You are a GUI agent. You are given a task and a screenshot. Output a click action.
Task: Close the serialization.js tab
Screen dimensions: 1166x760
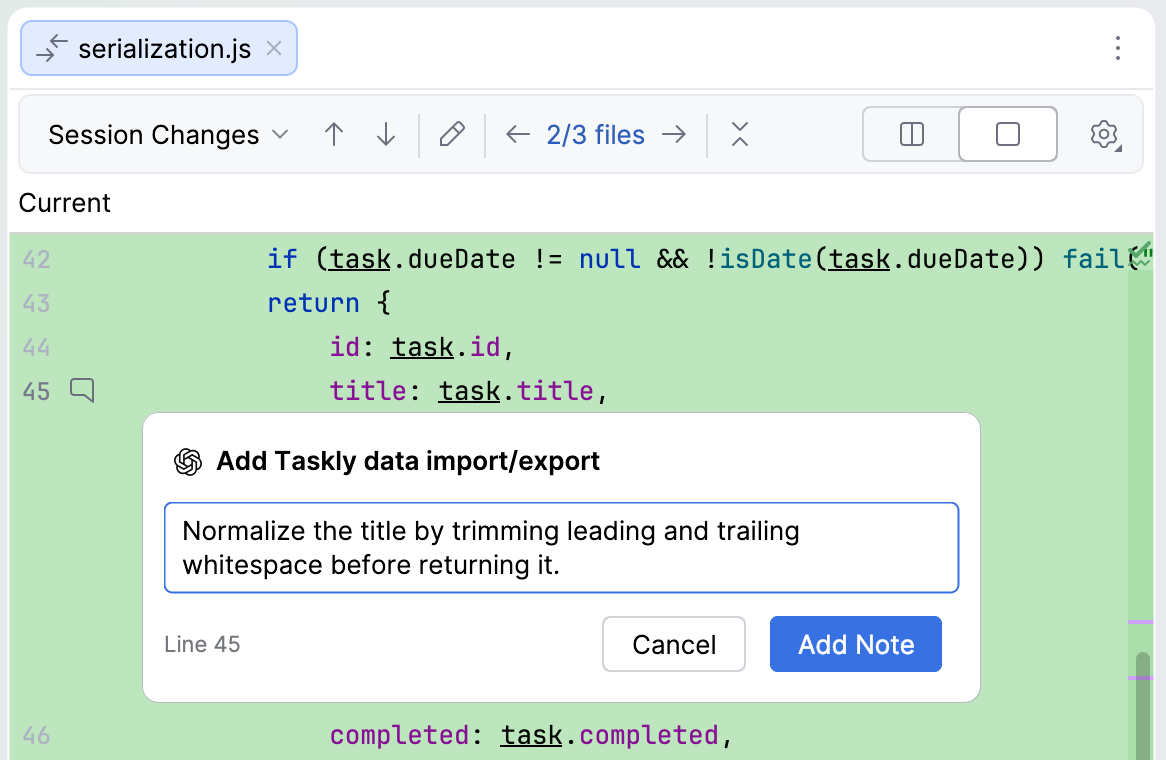tap(274, 48)
